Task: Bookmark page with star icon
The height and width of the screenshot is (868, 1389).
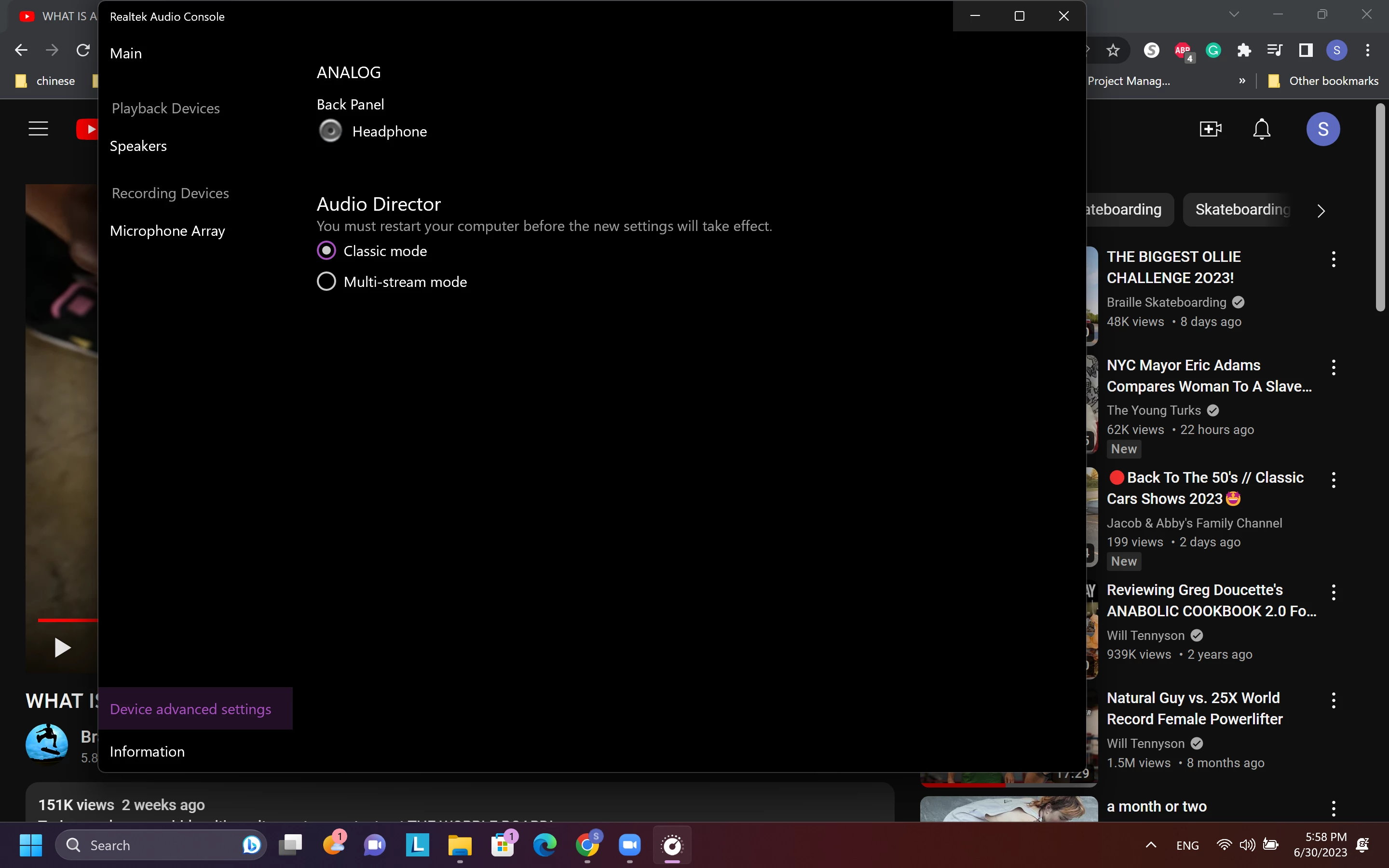Action: [x=1113, y=51]
